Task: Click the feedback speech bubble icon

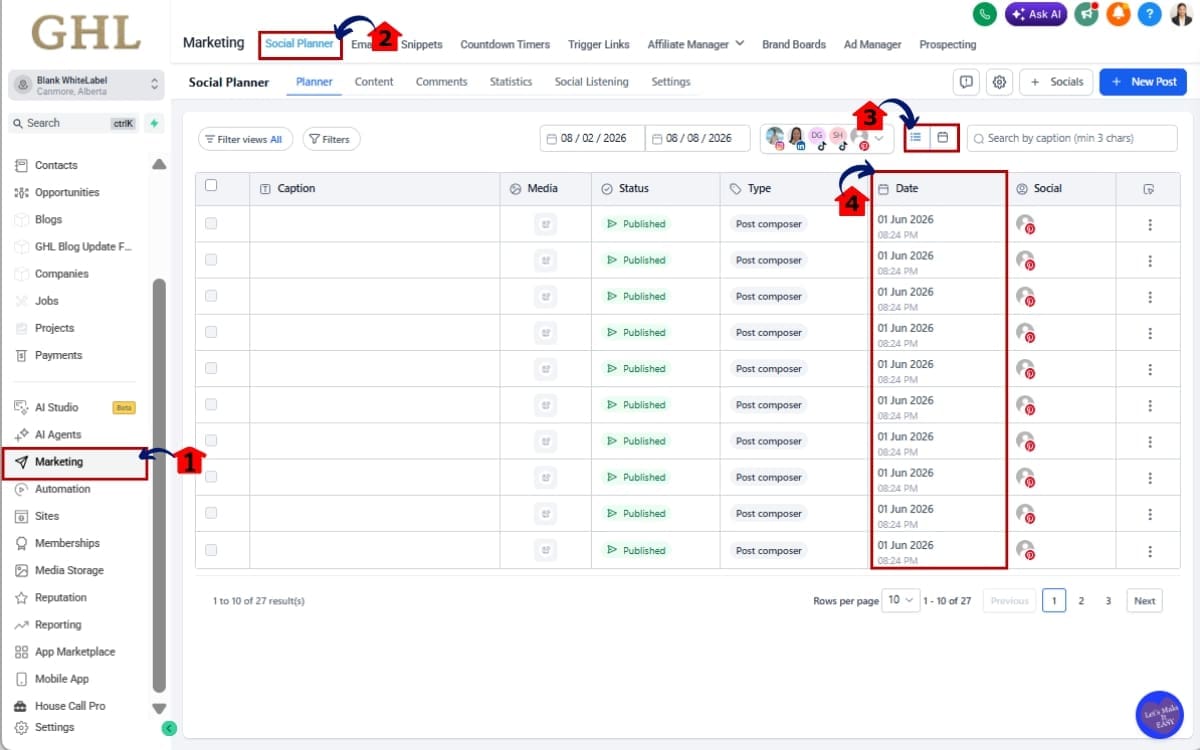Action: (966, 82)
